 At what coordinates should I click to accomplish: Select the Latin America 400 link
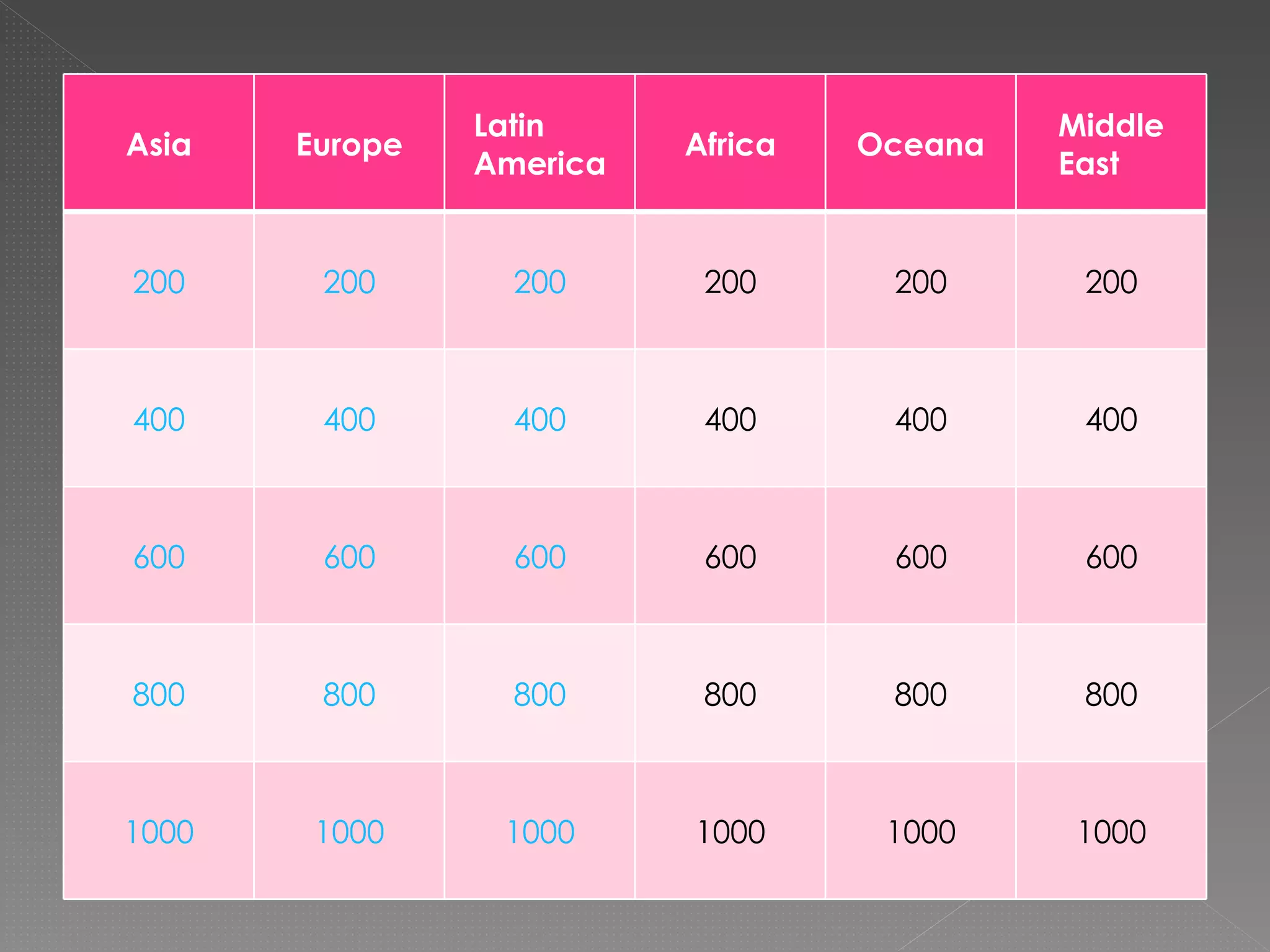point(540,420)
